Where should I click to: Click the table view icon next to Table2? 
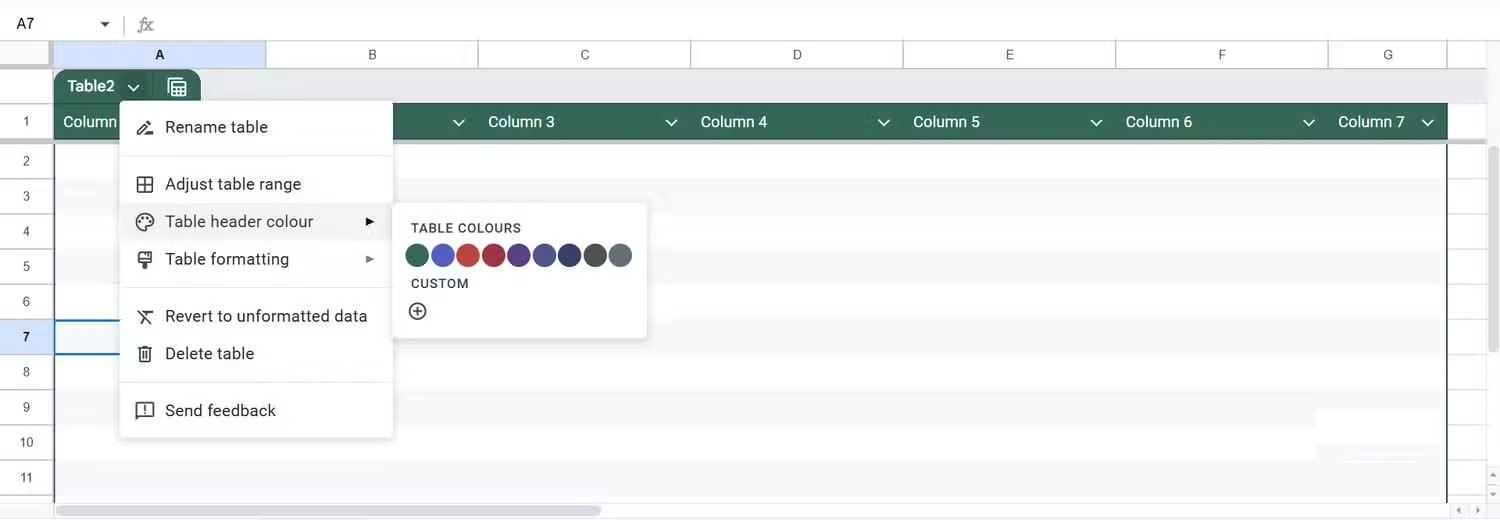177,87
